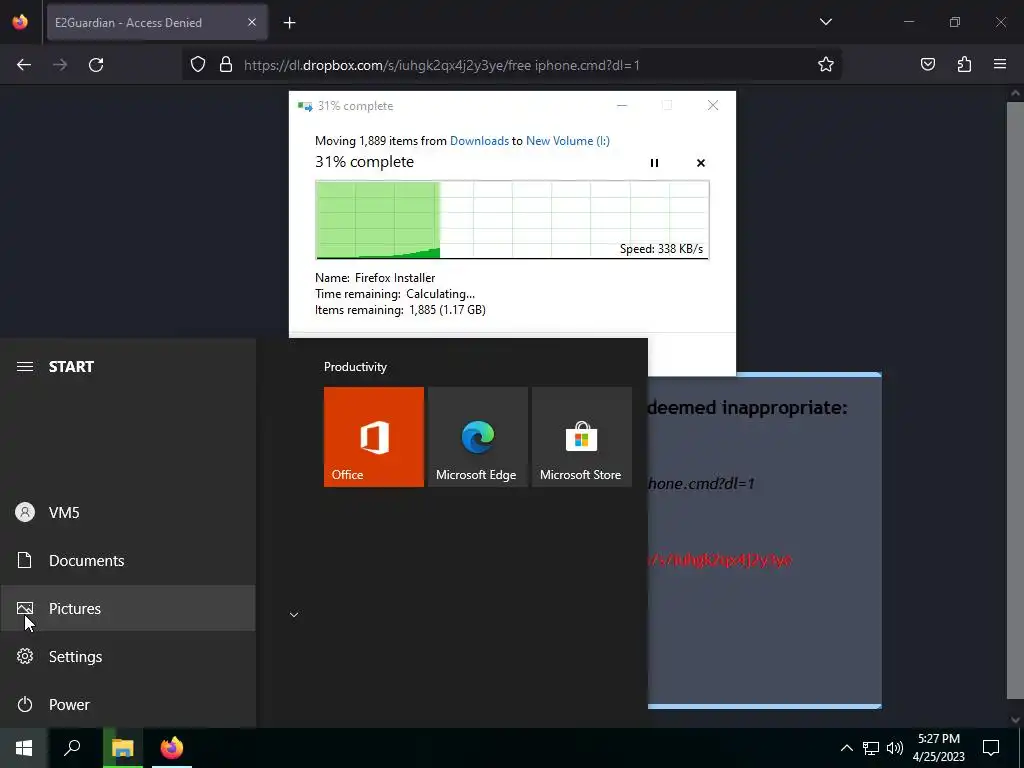Click the transfer speed progress graph
This screenshot has height=768, width=1024.
coord(512,220)
